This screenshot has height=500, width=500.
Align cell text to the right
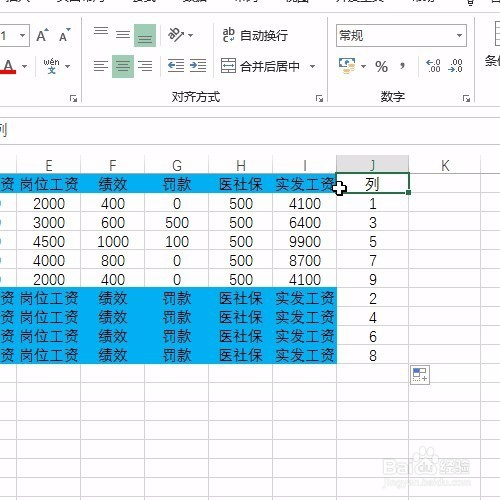[x=145, y=66]
